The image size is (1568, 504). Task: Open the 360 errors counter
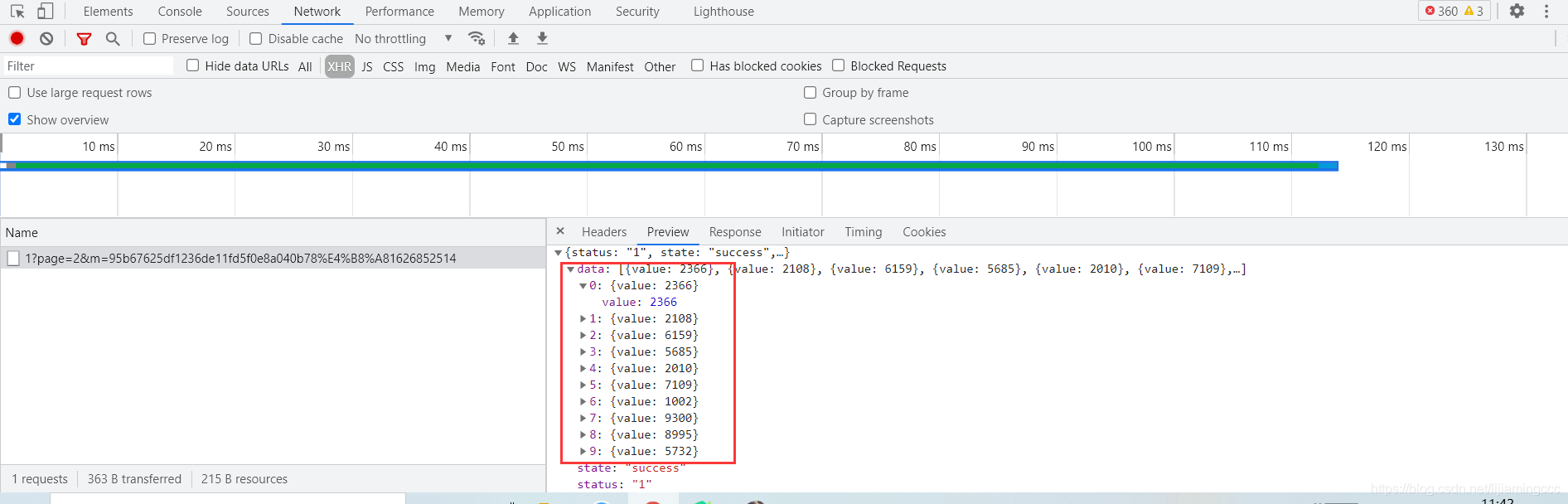(1441, 11)
